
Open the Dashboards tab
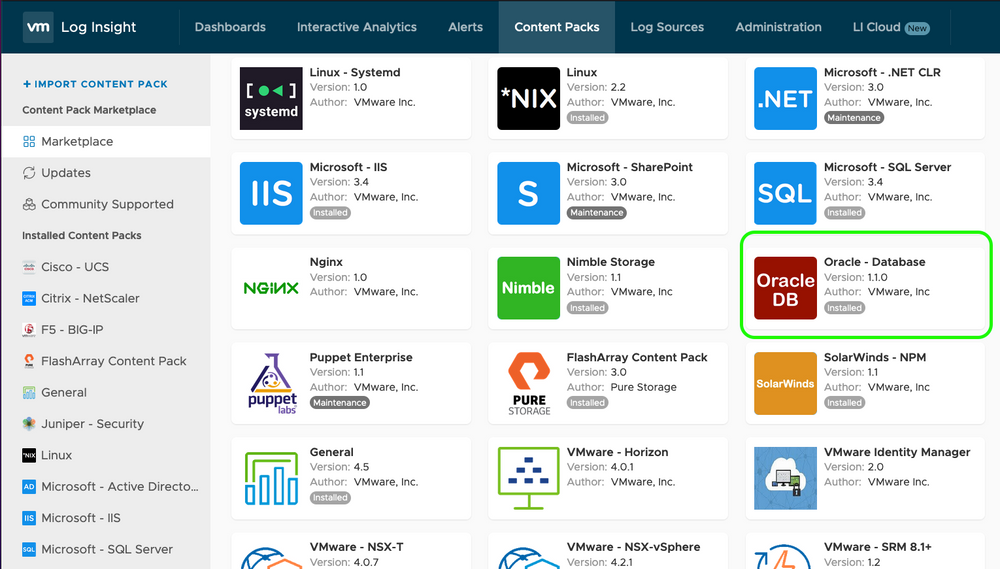point(230,27)
